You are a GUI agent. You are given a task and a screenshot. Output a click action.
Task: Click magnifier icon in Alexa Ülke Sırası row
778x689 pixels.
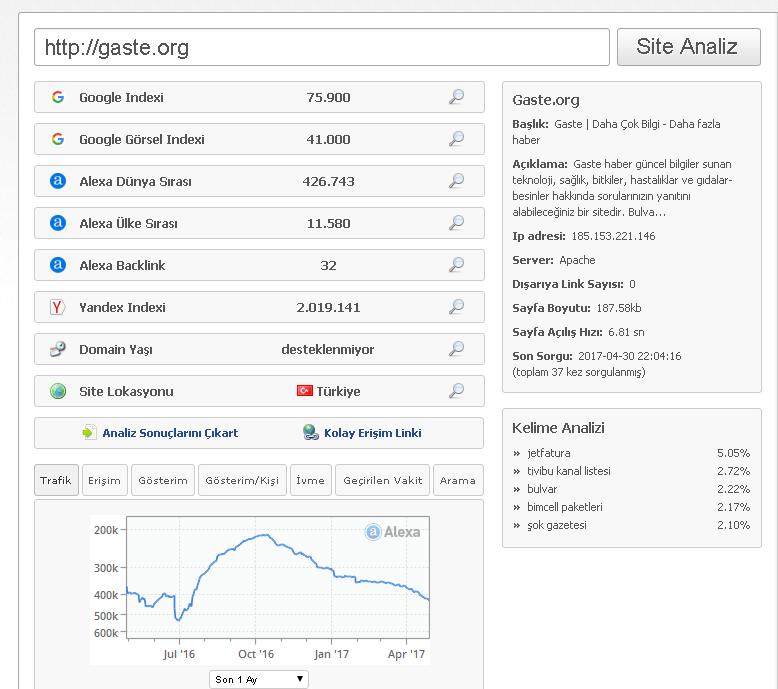tap(456, 223)
